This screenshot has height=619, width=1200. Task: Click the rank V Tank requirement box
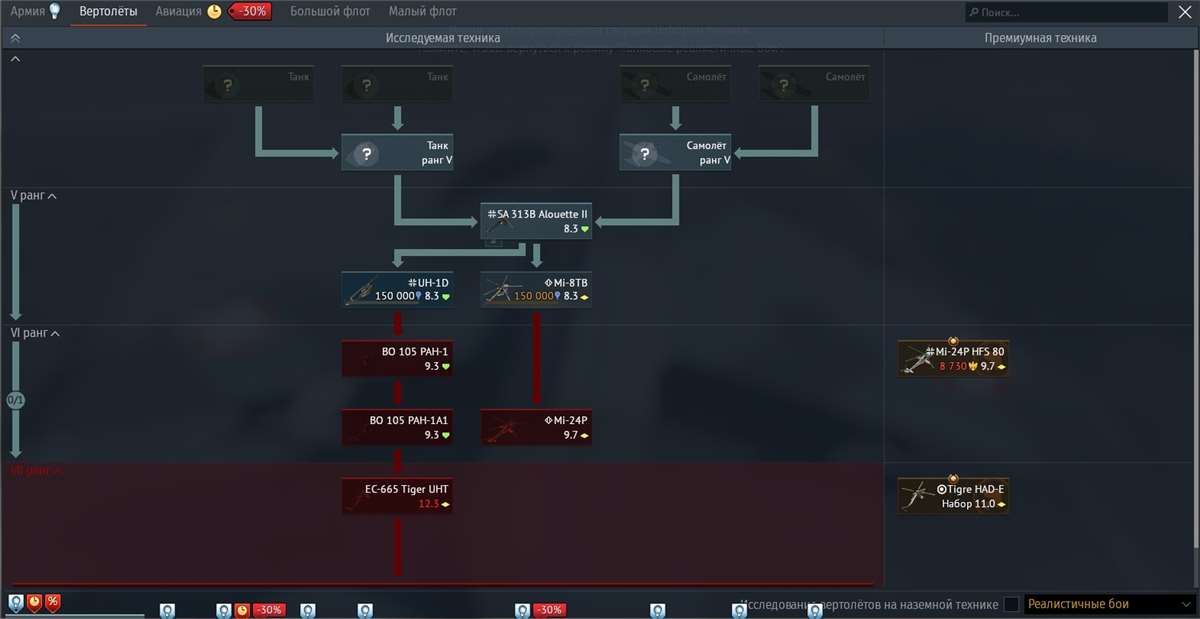click(x=397, y=153)
